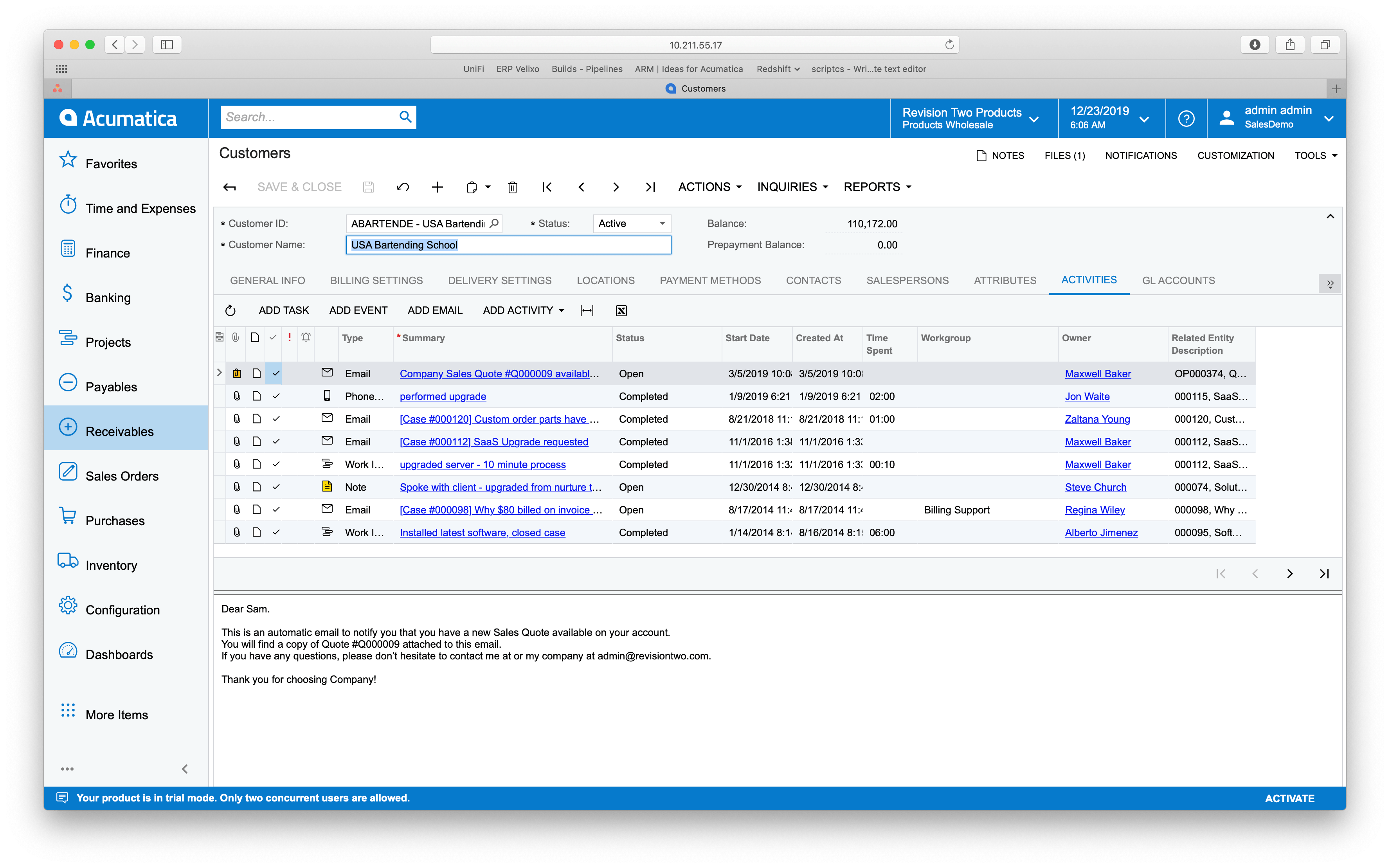The height and width of the screenshot is (868, 1390).
Task: Refresh the activities grid
Action: (x=230, y=311)
